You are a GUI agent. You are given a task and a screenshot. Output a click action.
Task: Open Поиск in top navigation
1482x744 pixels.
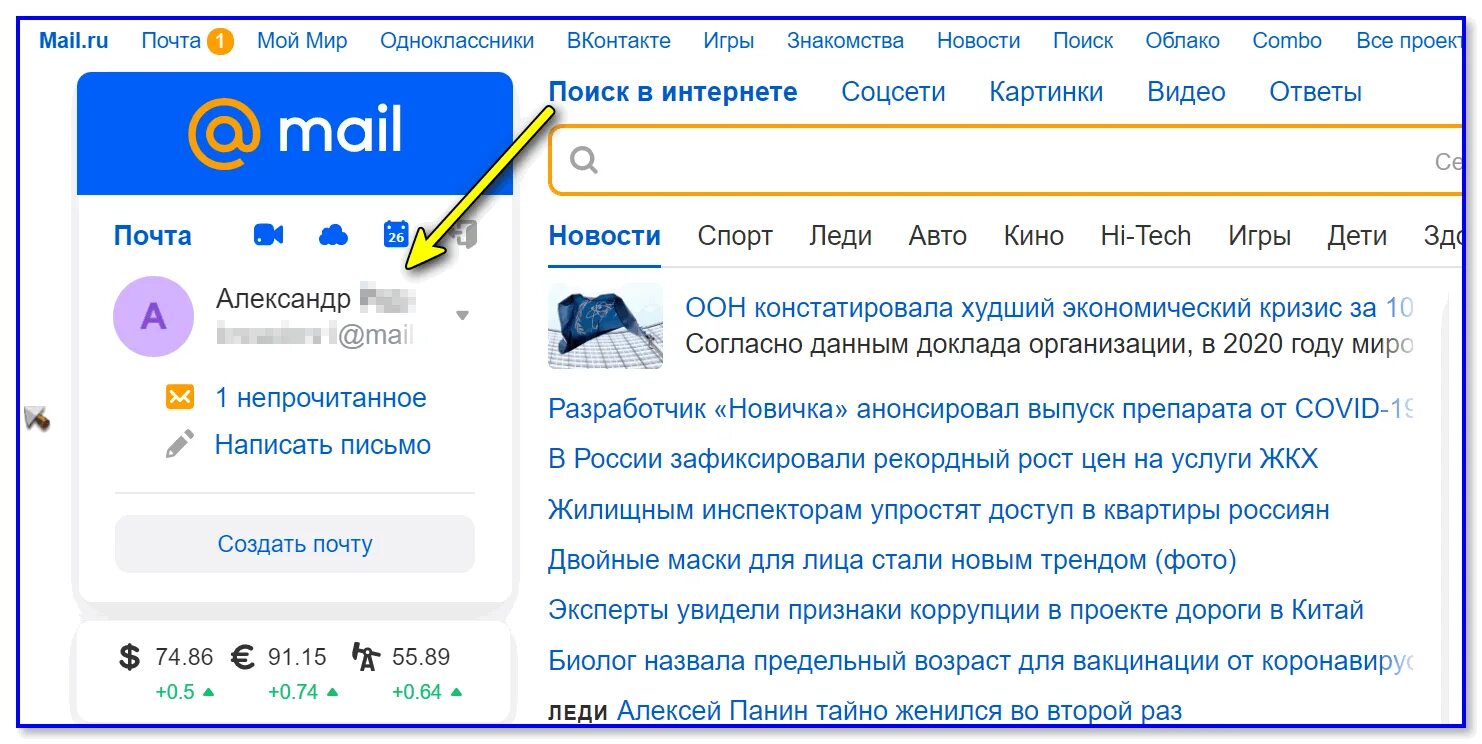(x=1083, y=41)
